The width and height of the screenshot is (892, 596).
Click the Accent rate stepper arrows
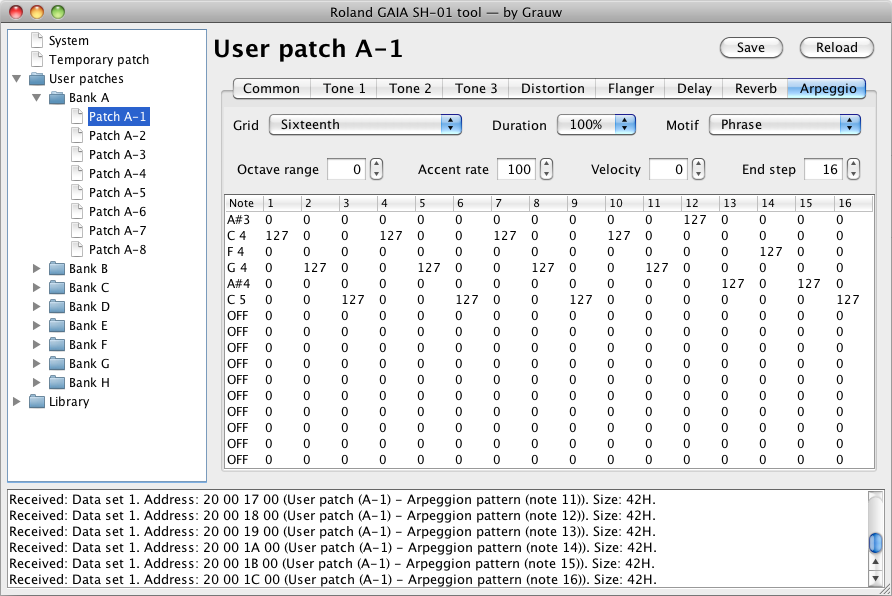tap(546, 169)
